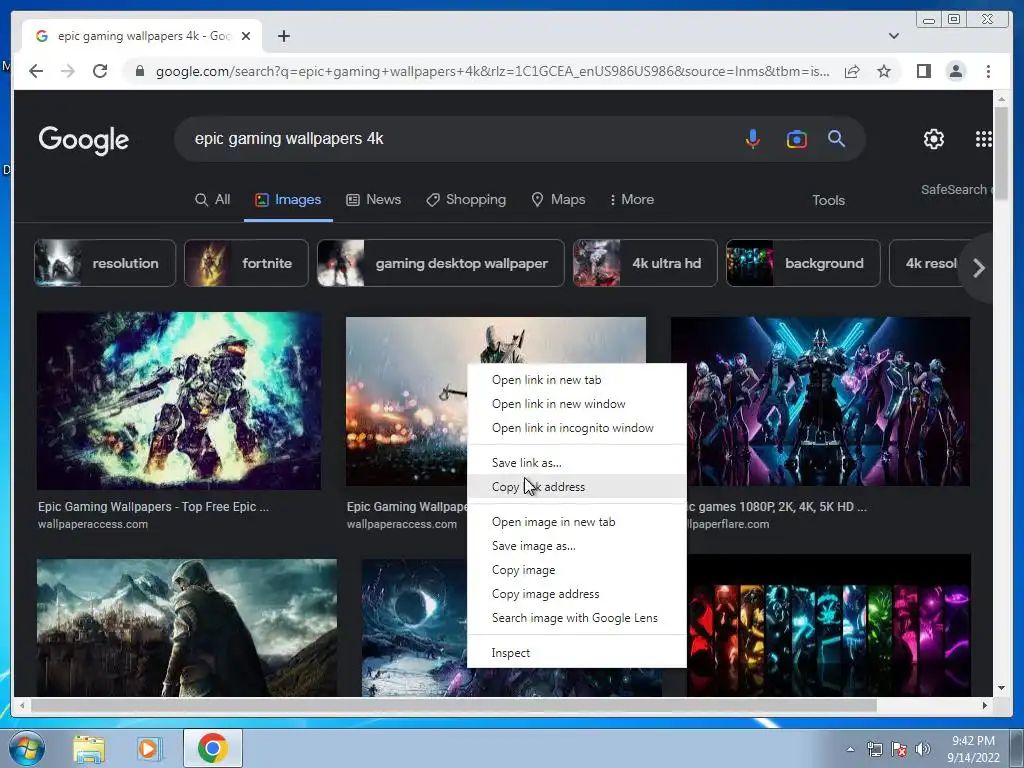Viewport: 1024px width, 768px height.
Task: View site information via the lock icon
Action: click(140, 71)
